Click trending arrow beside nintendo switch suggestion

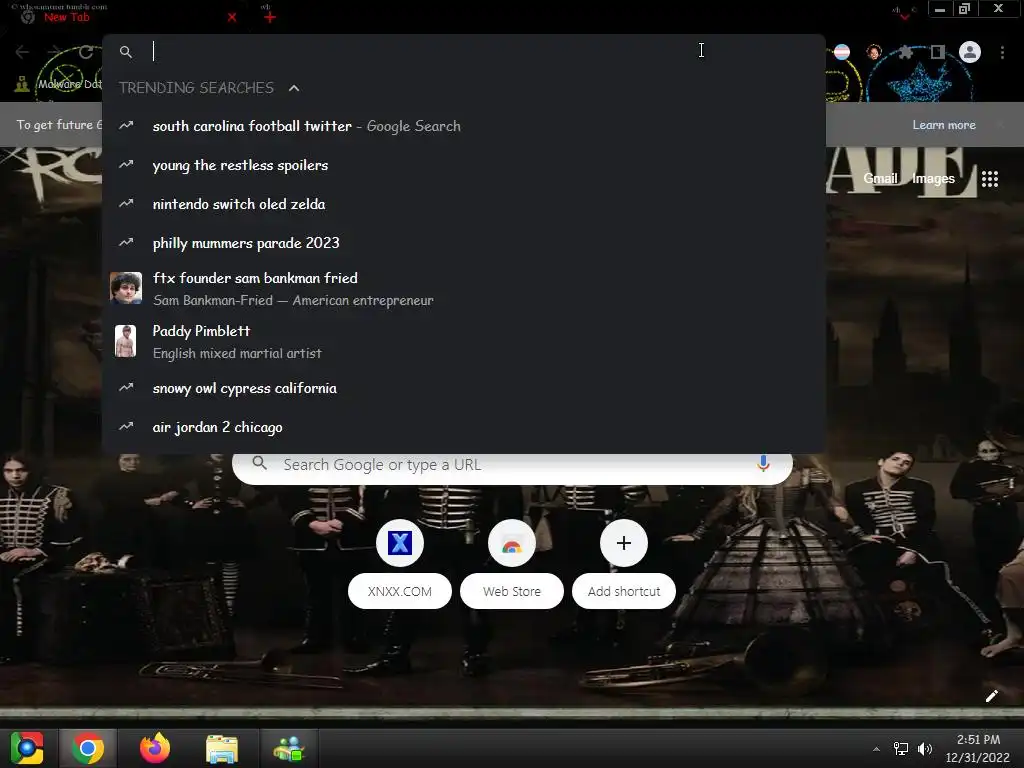[x=126, y=203]
